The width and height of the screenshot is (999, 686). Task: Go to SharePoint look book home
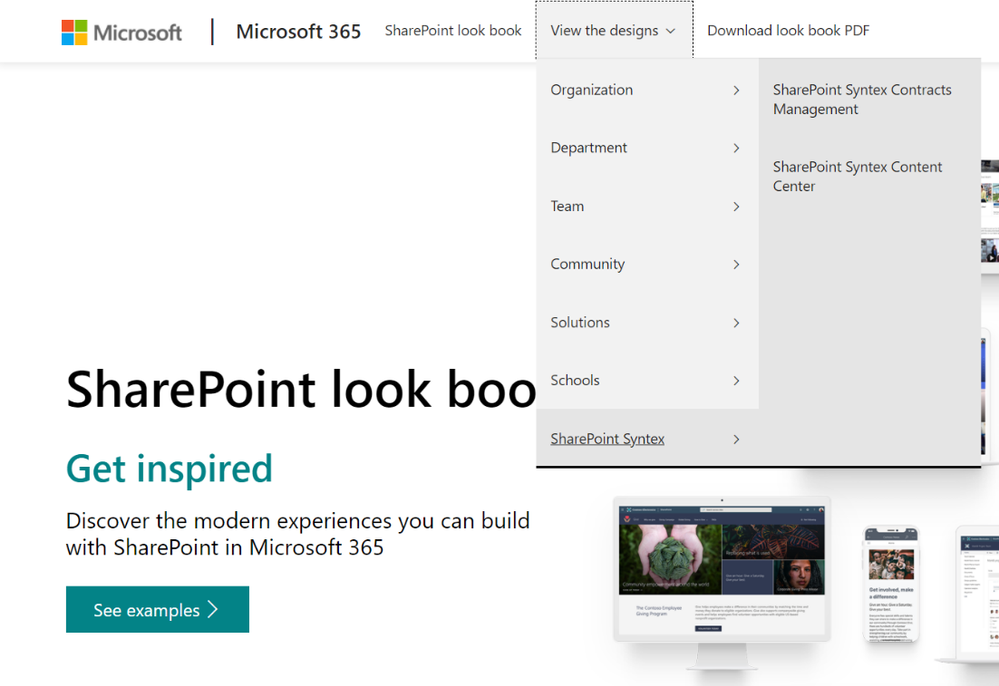(x=453, y=31)
